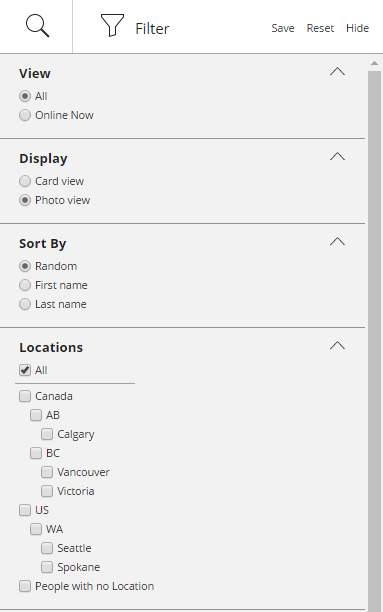383x612 pixels.
Task: Collapse the Display section chevron
Action: (x=337, y=157)
